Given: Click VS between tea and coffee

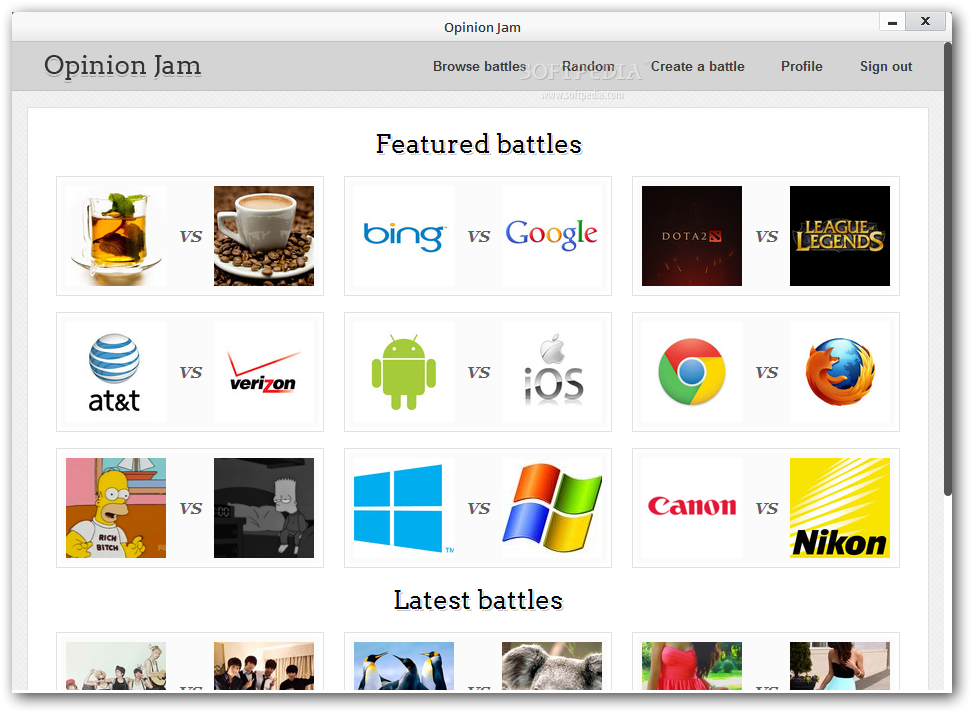Looking at the screenshot, I should click(190, 236).
